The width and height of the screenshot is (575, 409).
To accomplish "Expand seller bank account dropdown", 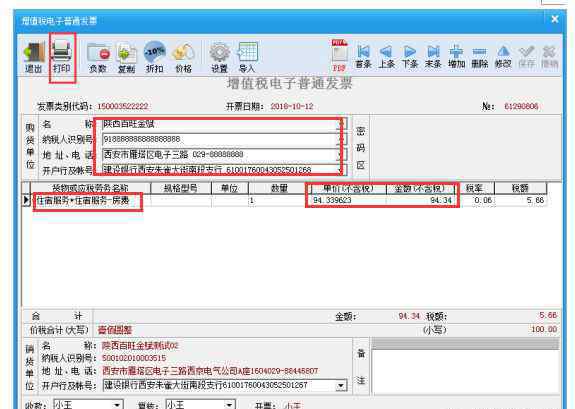I will (x=341, y=386).
